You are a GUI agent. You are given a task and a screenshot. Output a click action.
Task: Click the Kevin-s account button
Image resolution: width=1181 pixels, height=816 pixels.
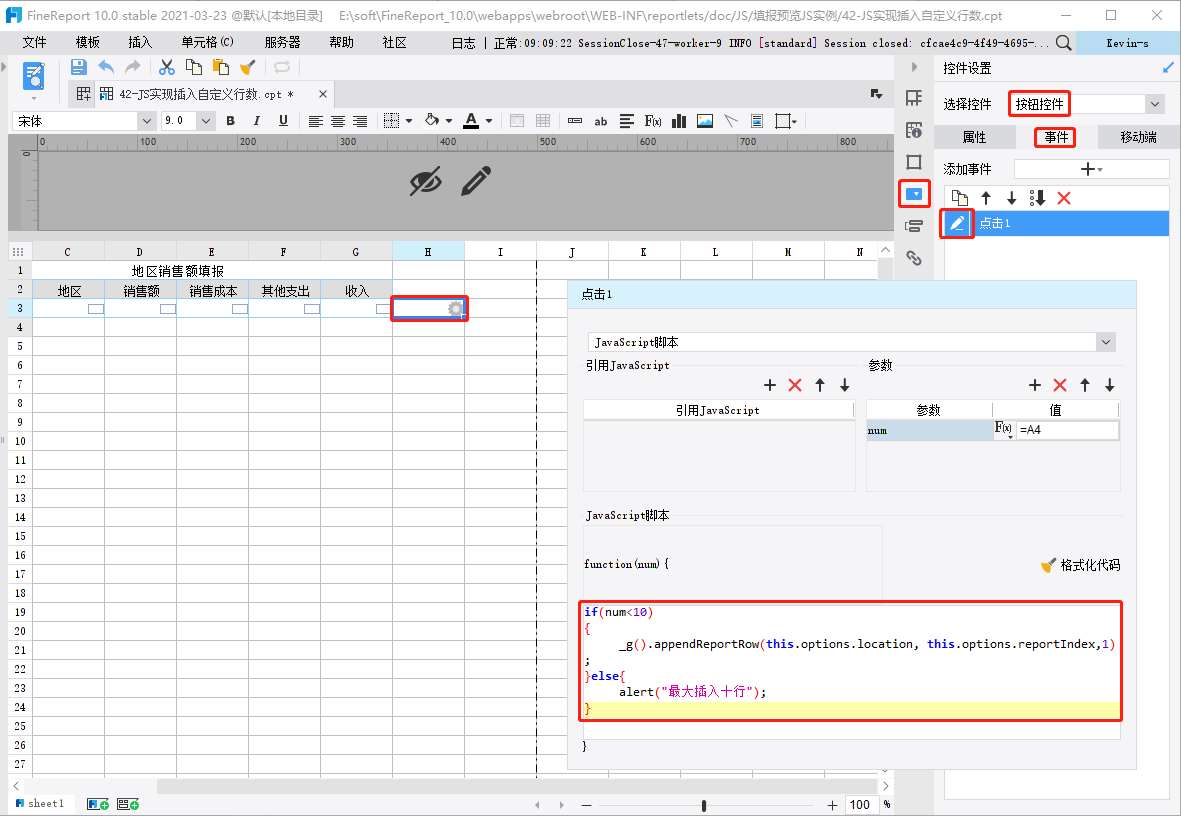(1128, 43)
